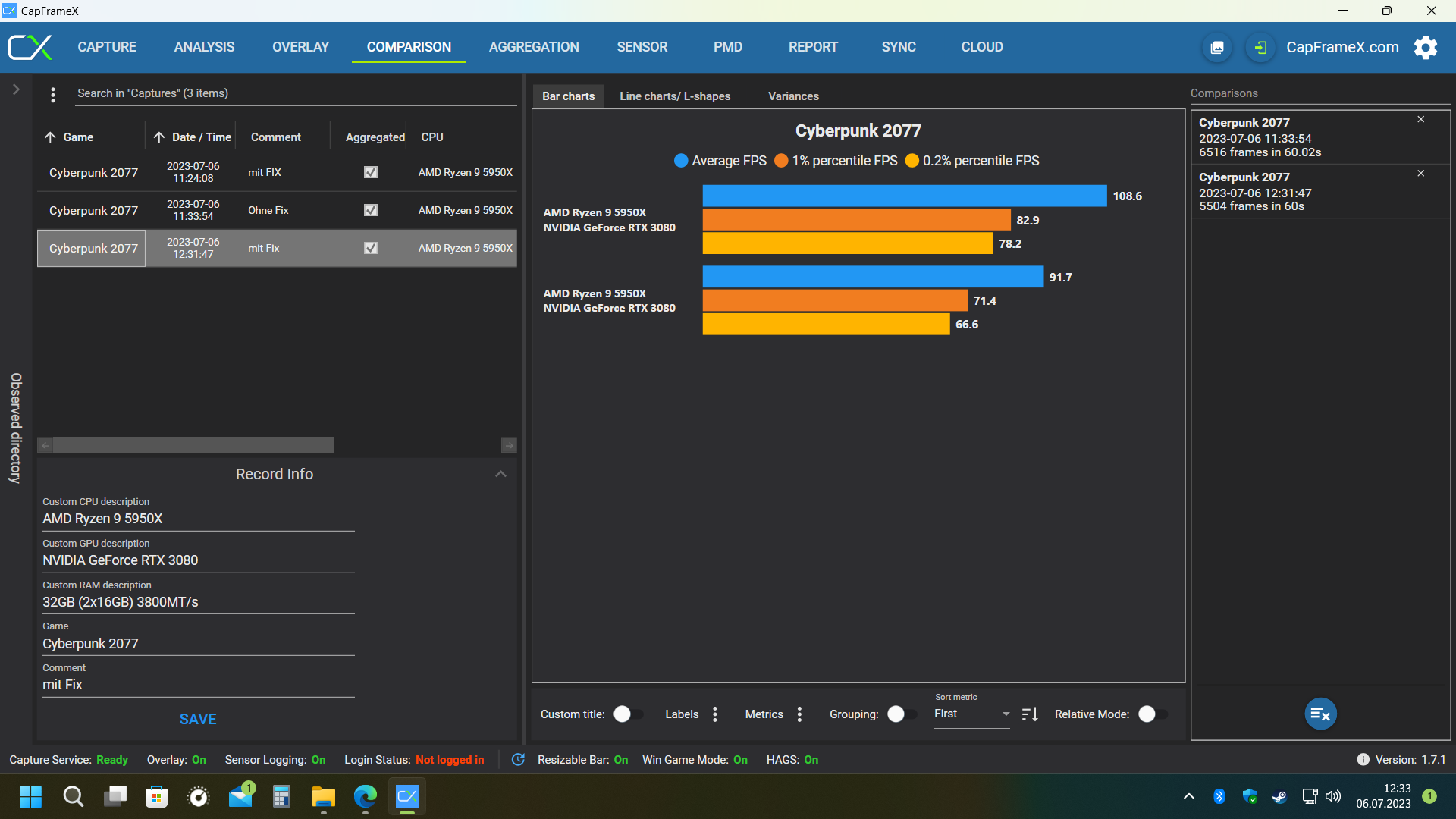Select the 'Ohne Fix' capture row

(x=277, y=211)
